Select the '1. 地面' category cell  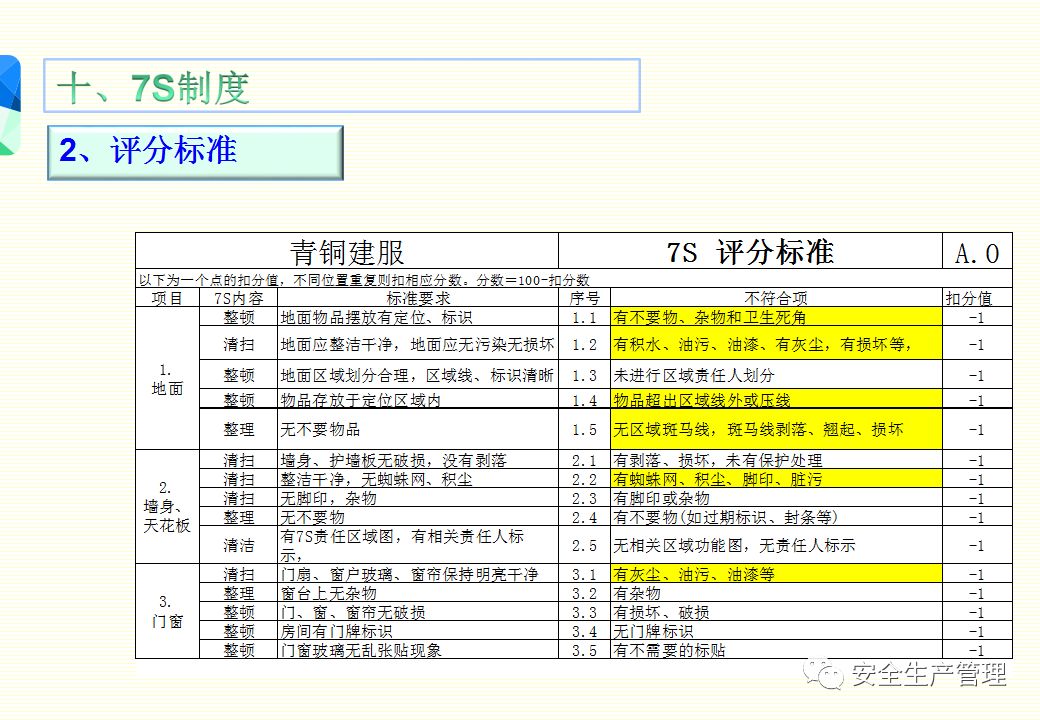click(167, 379)
